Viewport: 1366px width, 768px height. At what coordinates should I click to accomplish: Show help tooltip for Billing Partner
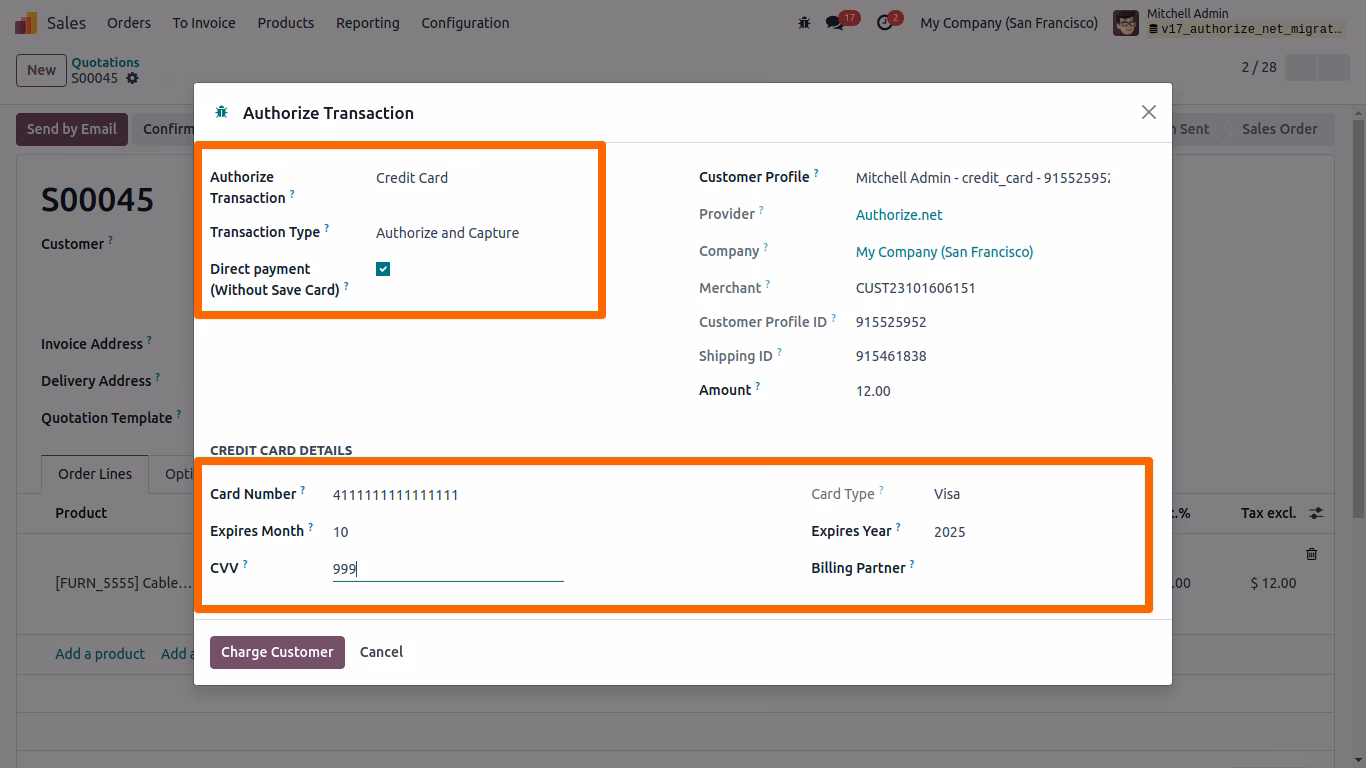click(x=912, y=564)
